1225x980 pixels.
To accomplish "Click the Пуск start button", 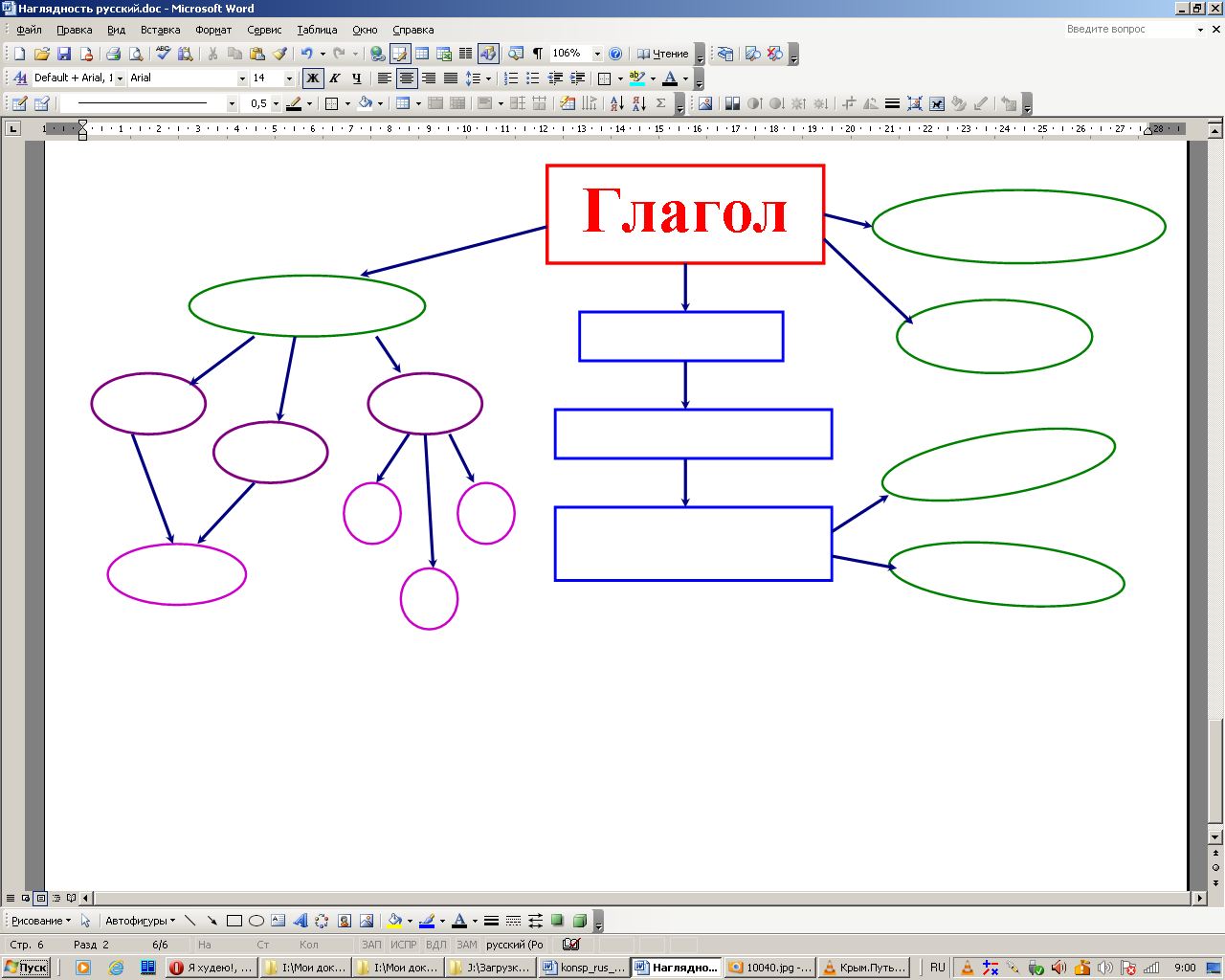I will click(x=26, y=968).
